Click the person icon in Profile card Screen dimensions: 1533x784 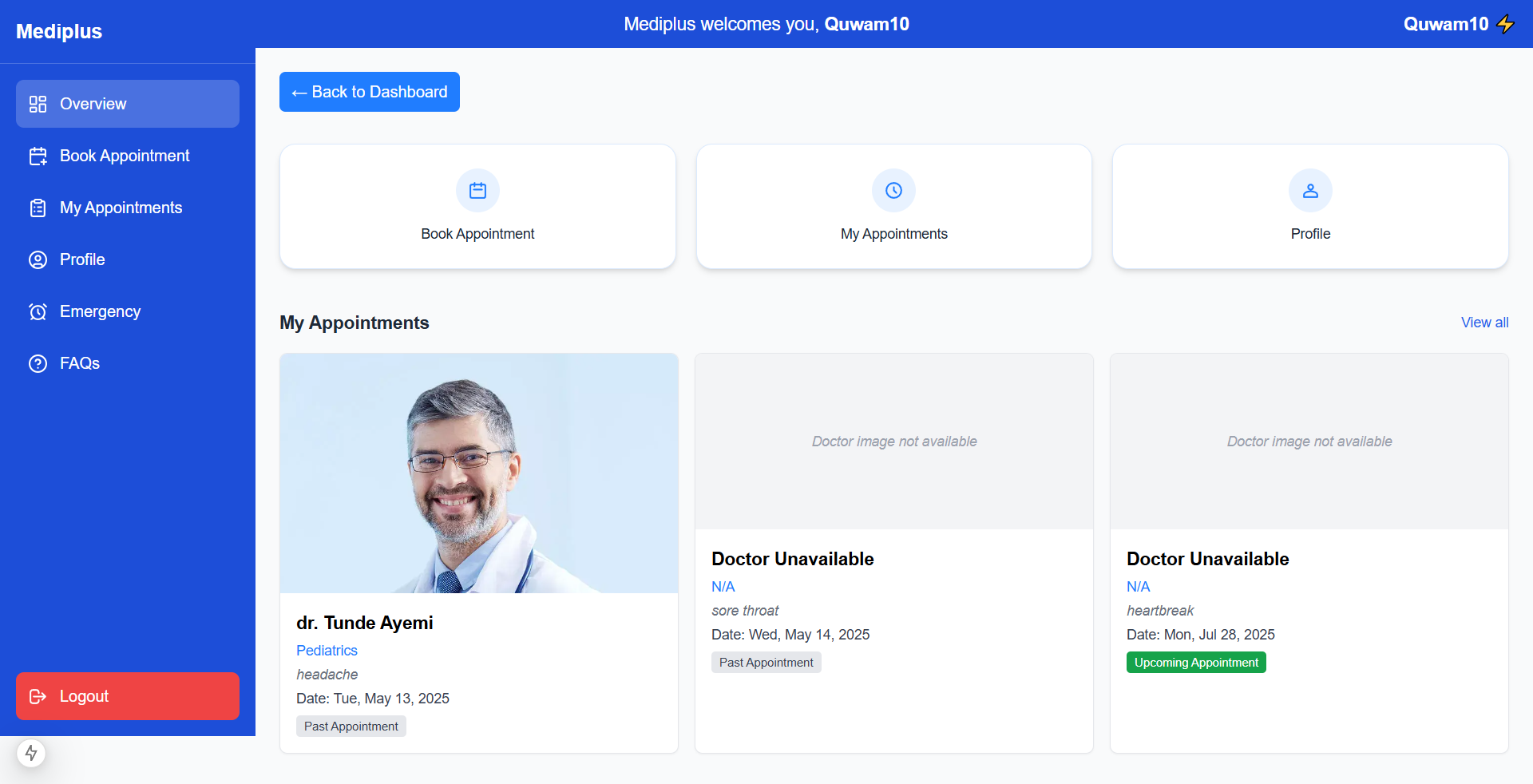[1310, 190]
